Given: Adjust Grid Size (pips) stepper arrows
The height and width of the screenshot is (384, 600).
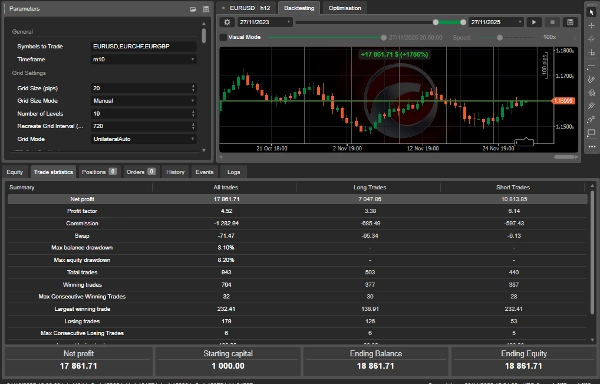Looking at the screenshot, I should point(193,88).
